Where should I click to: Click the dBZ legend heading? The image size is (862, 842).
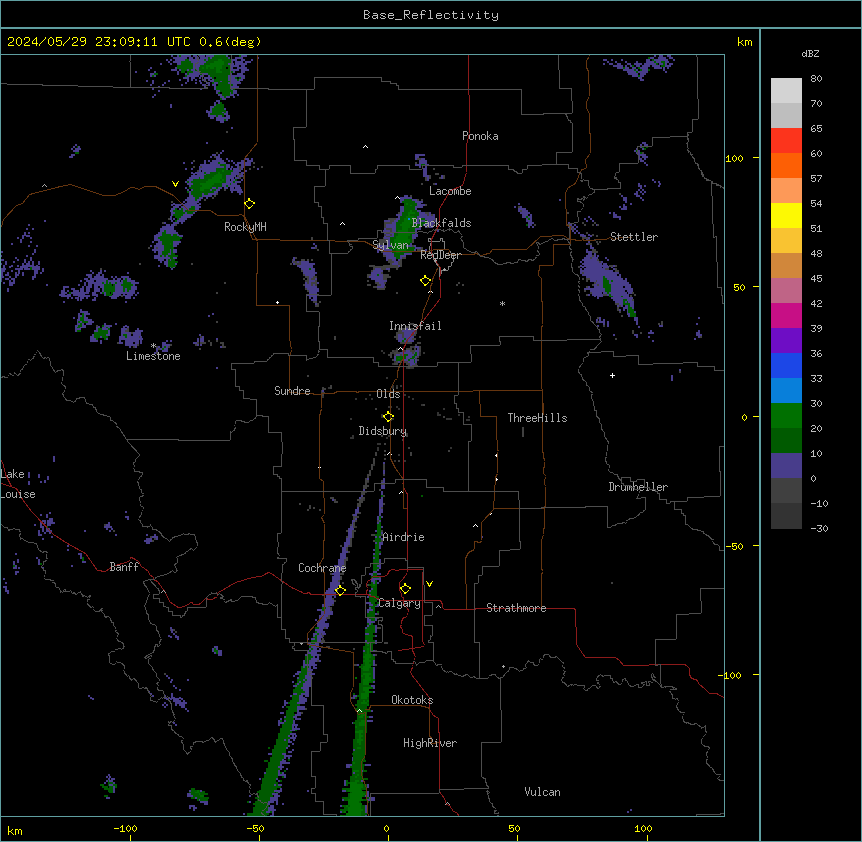click(x=810, y=54)
